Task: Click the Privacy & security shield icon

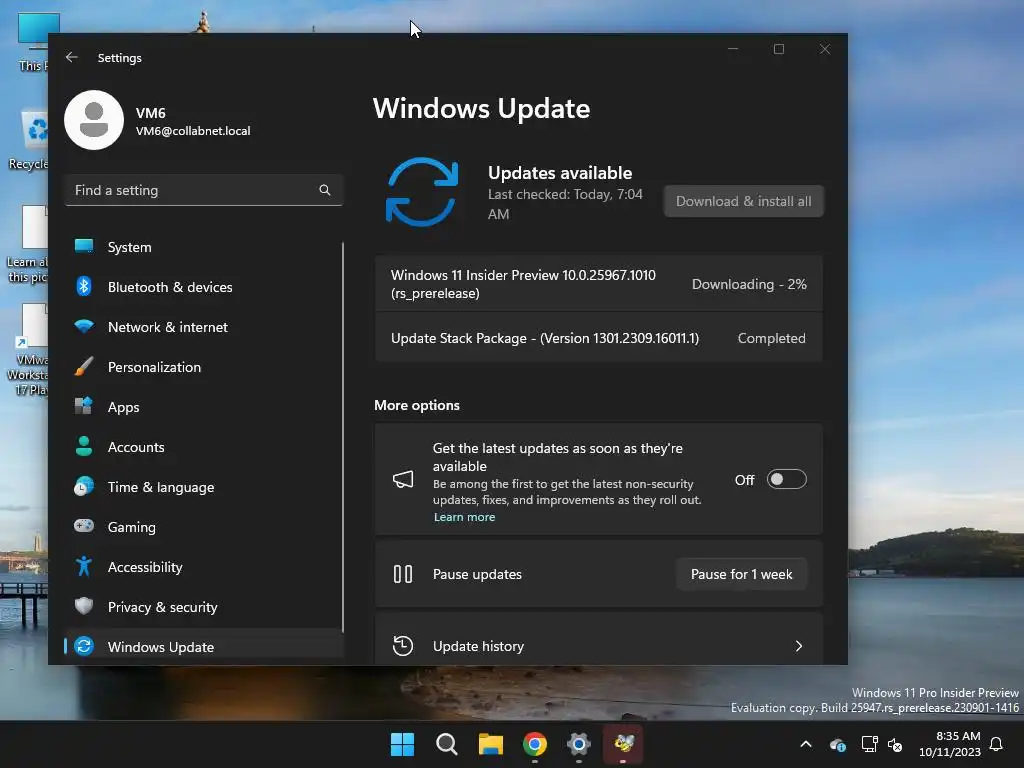Action: pos(84,606)
